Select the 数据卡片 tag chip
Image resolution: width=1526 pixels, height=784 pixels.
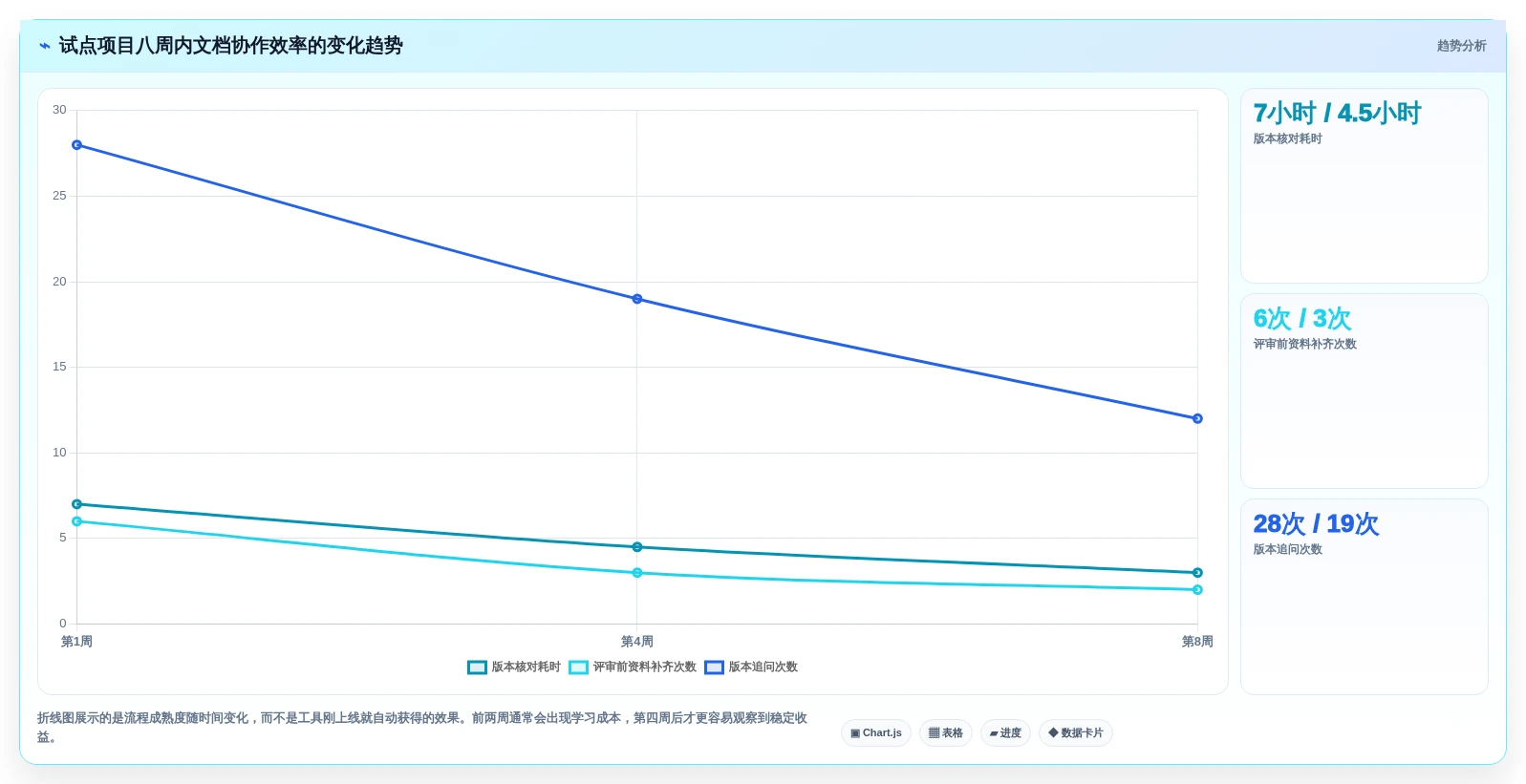point(1076,733)
